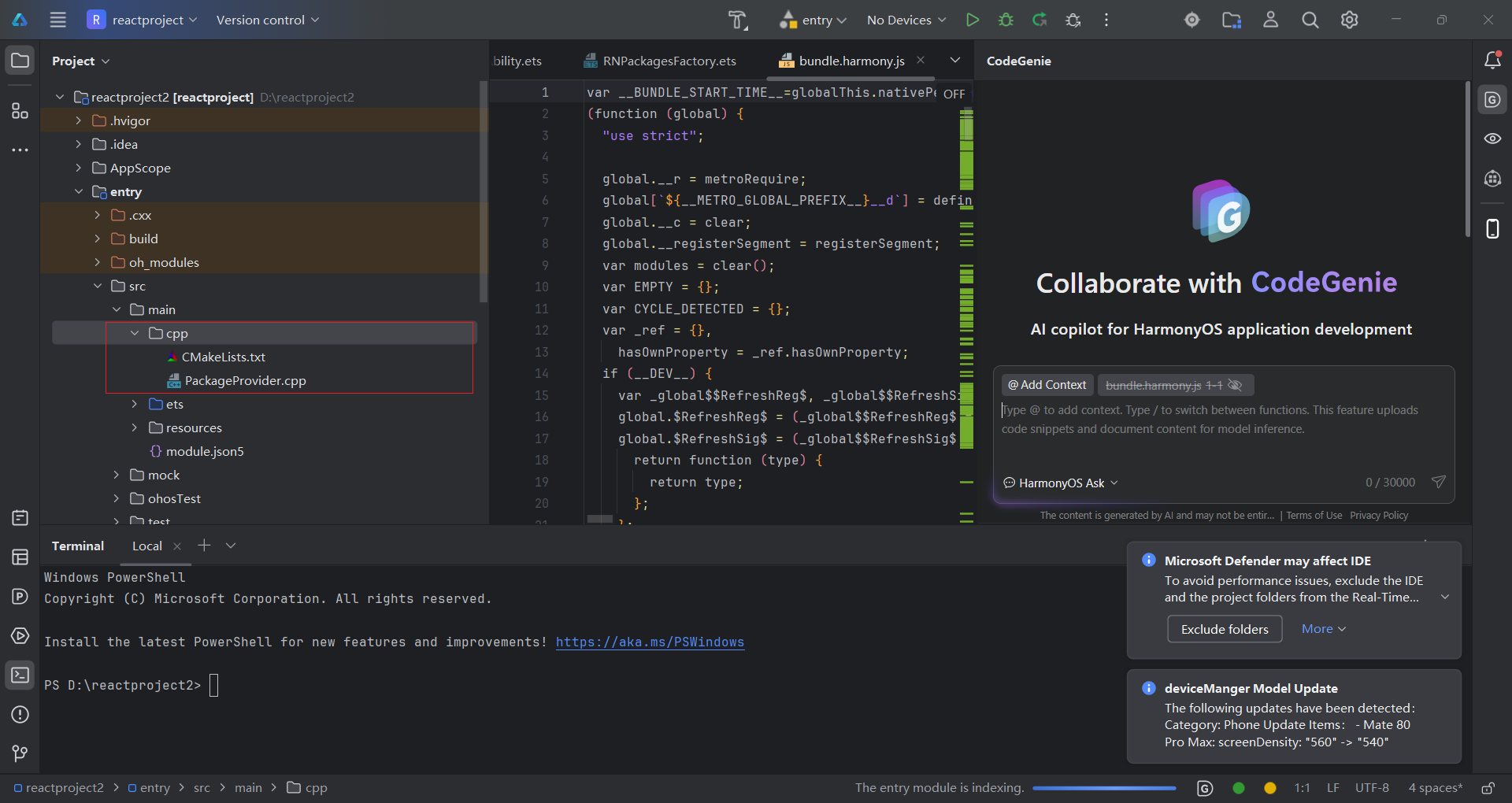
Task: Open the Previewer eye icon
Action: click(x=1492, y=139)
